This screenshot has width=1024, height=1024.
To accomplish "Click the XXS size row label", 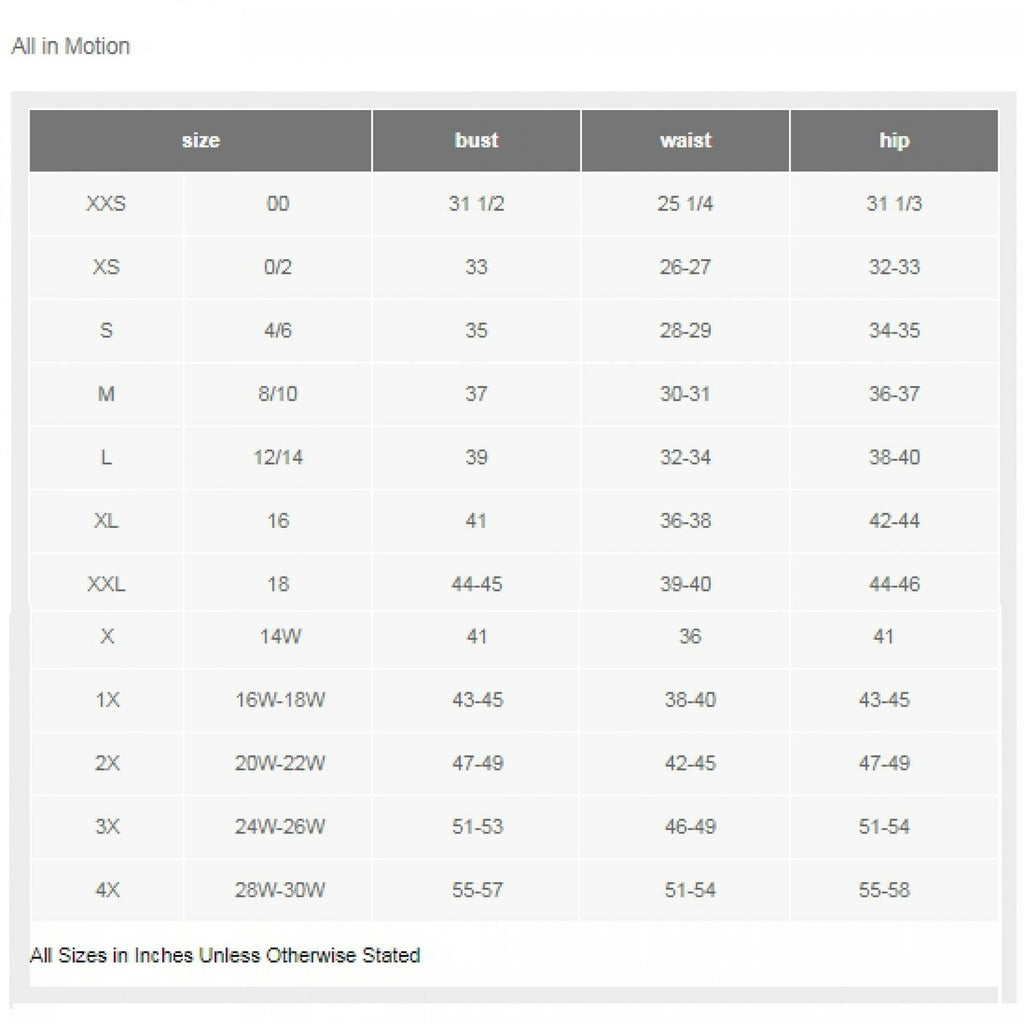I will [106, 204].
